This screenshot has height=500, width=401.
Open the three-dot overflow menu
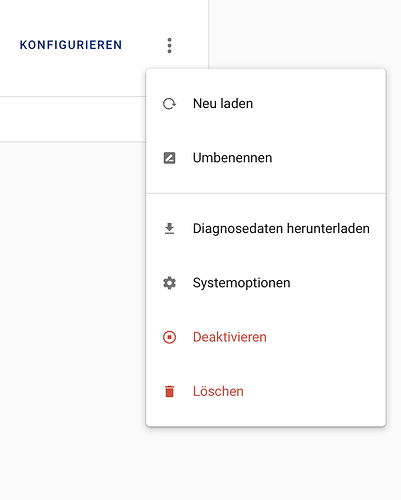(x=169, y=45)
